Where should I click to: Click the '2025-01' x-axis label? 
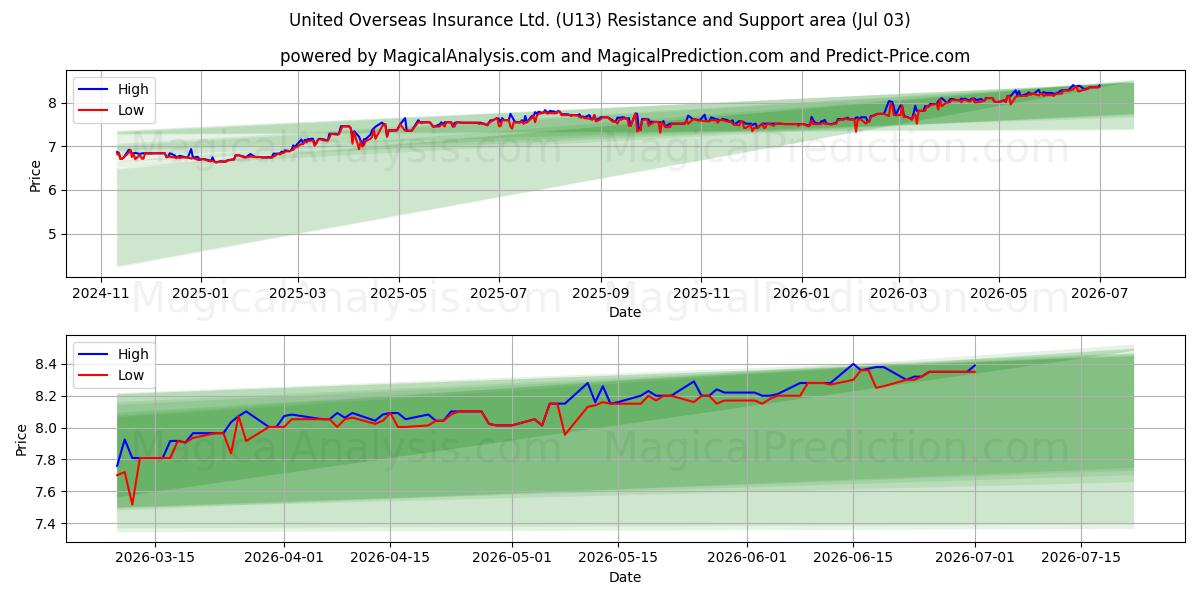[201, 294]
